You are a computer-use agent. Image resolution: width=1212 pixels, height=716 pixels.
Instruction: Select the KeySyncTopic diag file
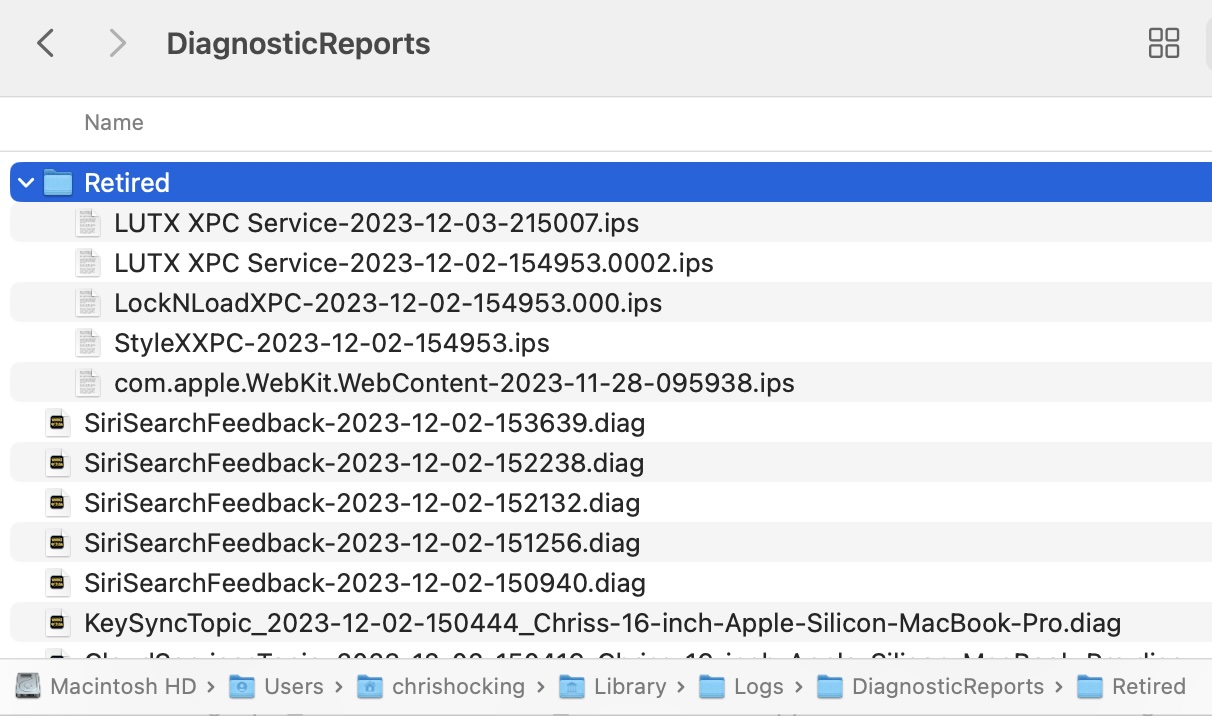pos(602,624)
